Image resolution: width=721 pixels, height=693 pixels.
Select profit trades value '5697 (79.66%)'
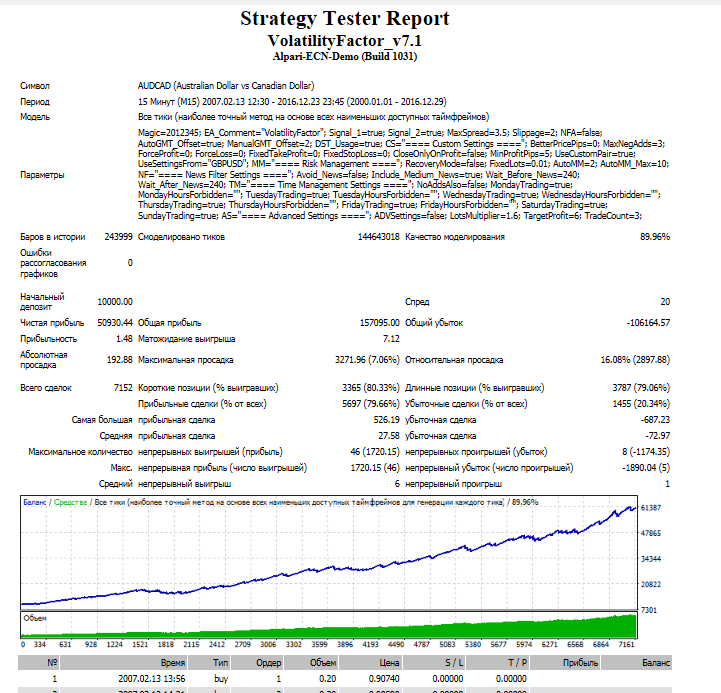(x=371, y=404)
